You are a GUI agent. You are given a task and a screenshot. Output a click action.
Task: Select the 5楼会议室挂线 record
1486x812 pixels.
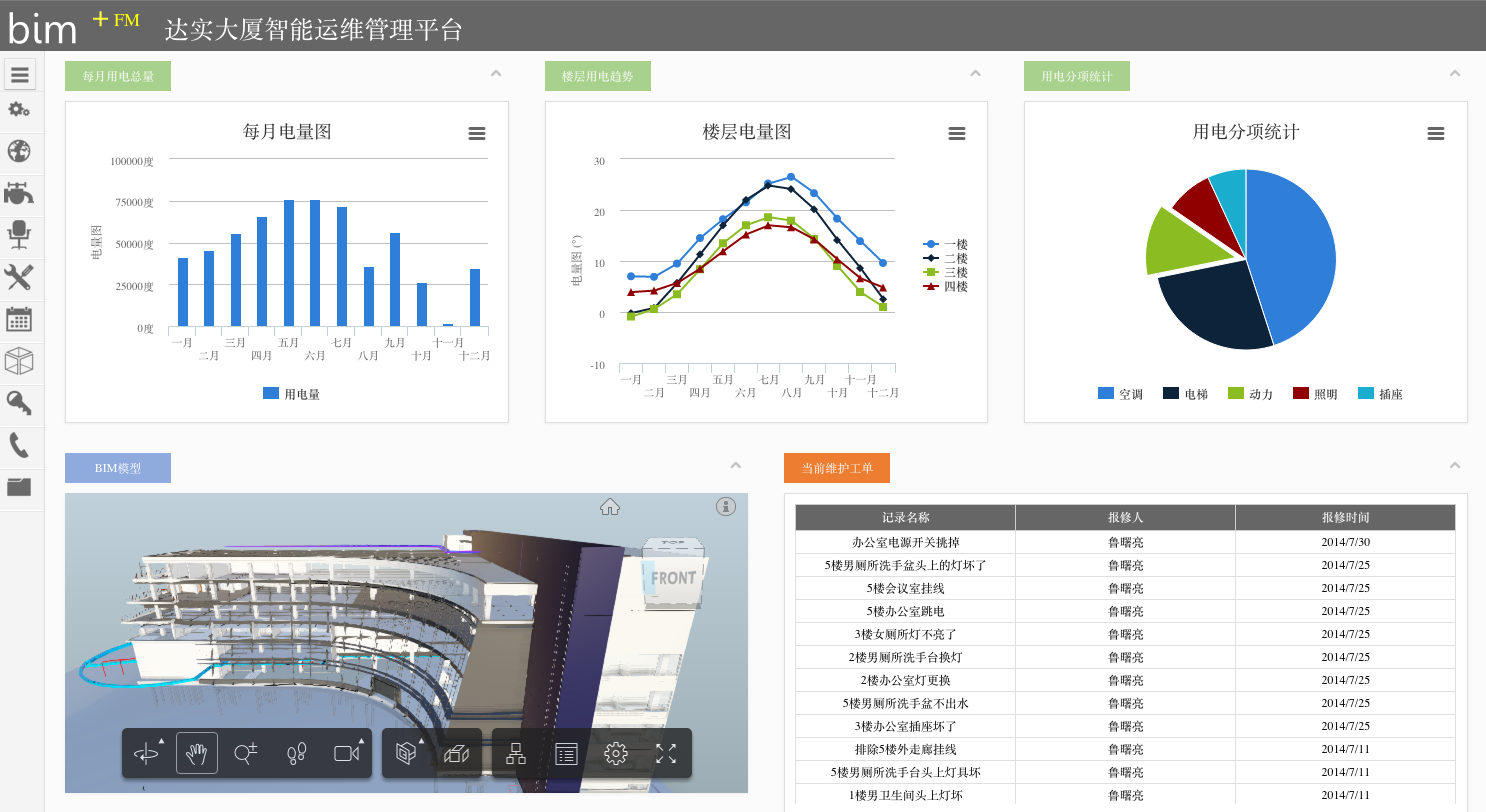click(906, 588)
